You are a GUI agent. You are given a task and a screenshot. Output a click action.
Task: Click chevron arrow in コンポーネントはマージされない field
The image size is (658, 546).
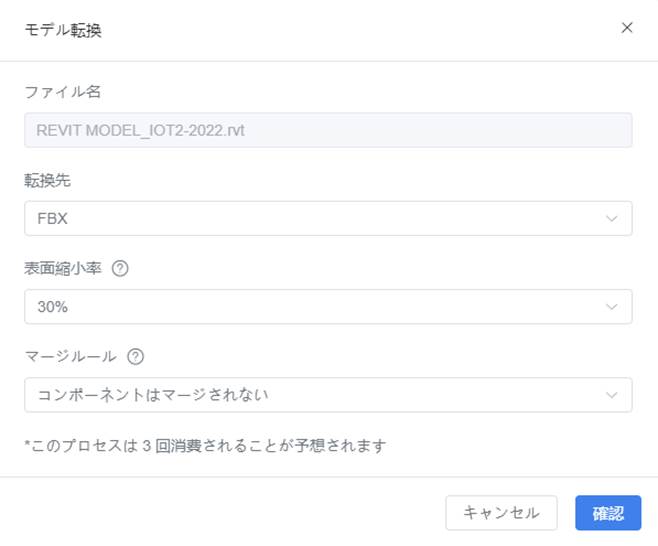point(612,395)
